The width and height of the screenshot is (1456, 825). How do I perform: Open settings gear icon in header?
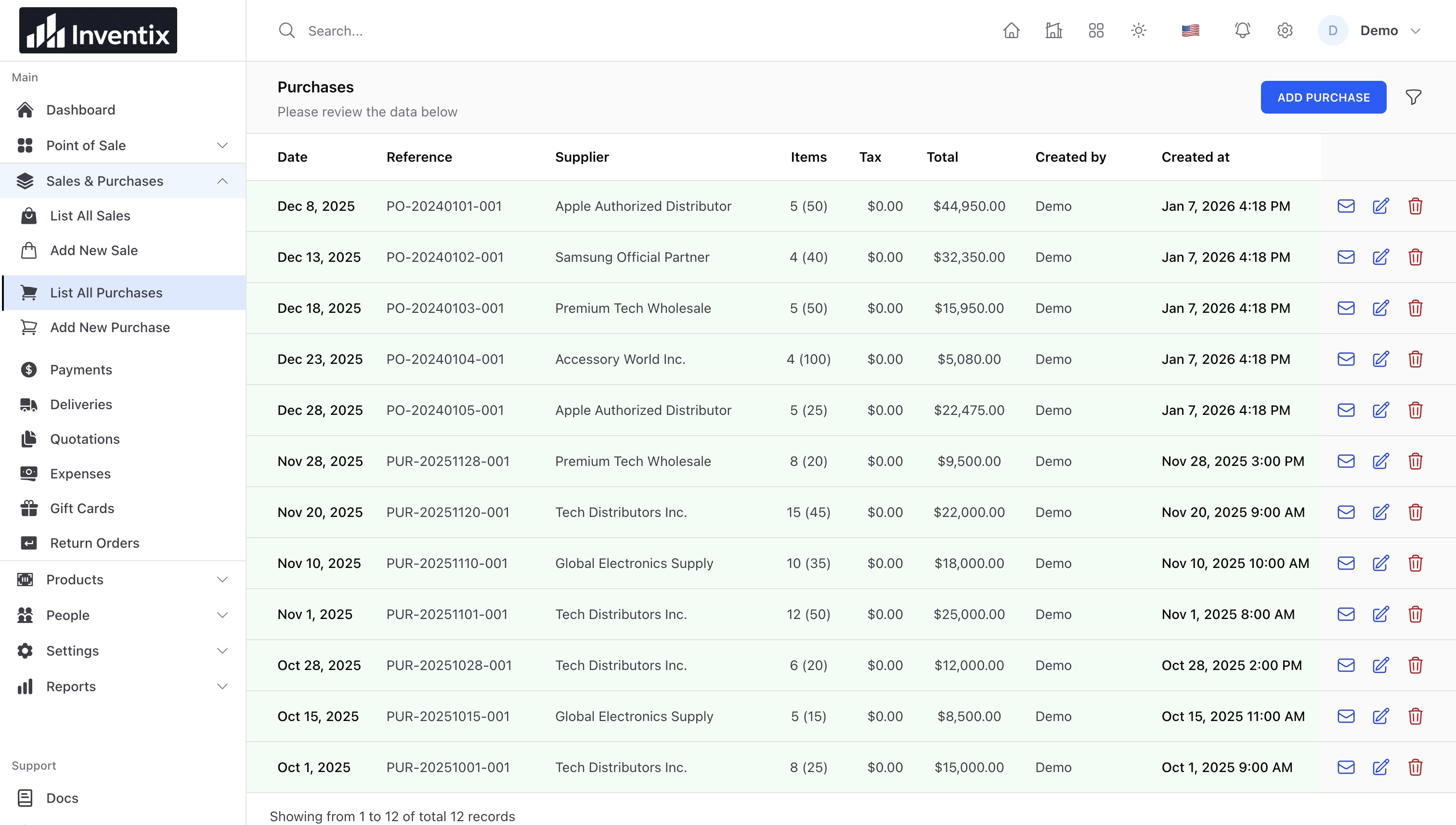pos(1285,31)
